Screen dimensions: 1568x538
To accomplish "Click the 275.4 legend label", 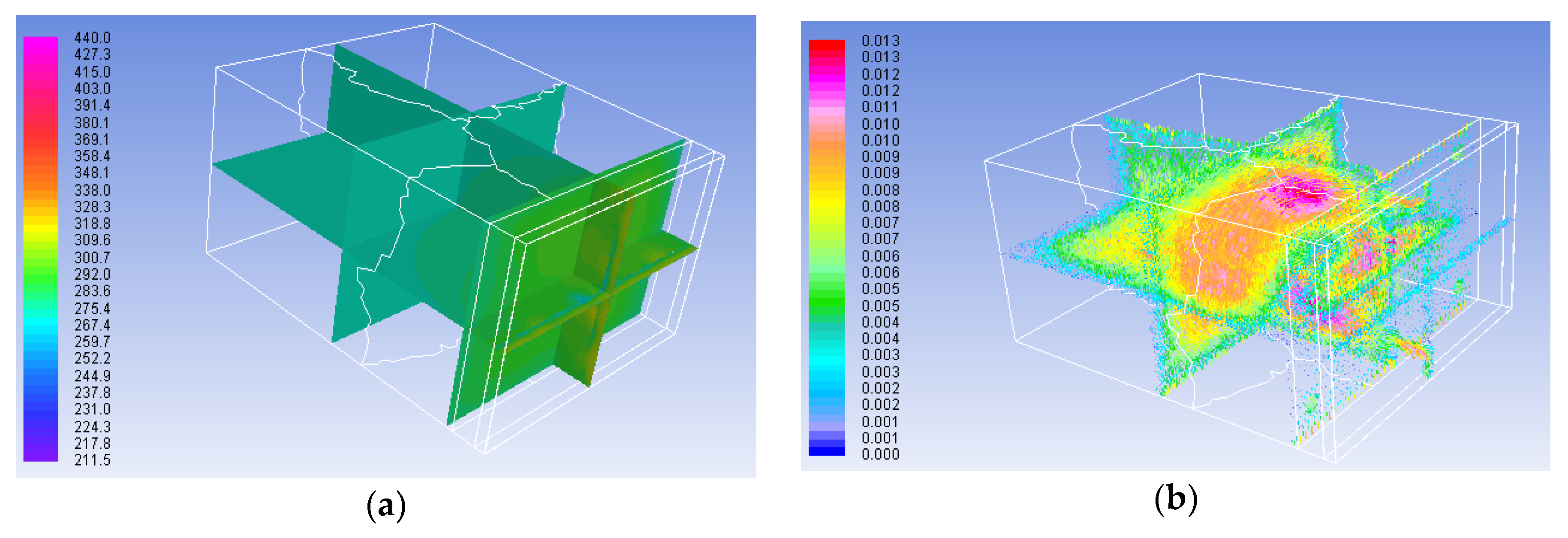I will tap(93, 308).
